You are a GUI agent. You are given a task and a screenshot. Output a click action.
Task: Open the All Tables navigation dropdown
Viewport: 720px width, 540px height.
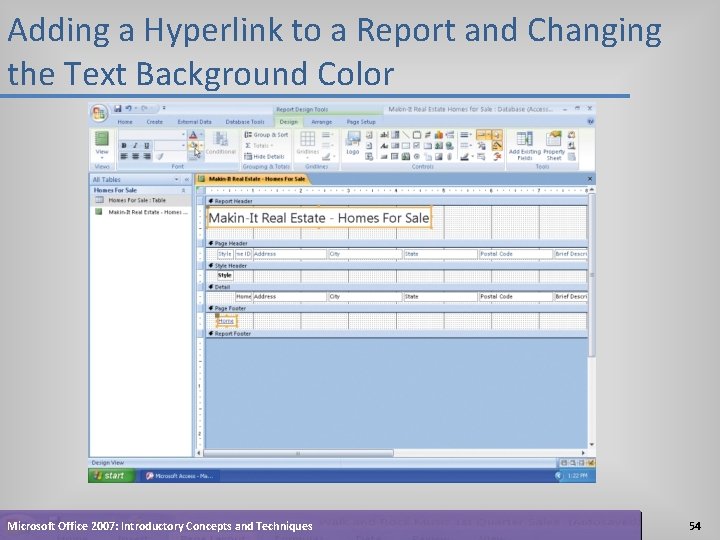[x=176, y=180]
